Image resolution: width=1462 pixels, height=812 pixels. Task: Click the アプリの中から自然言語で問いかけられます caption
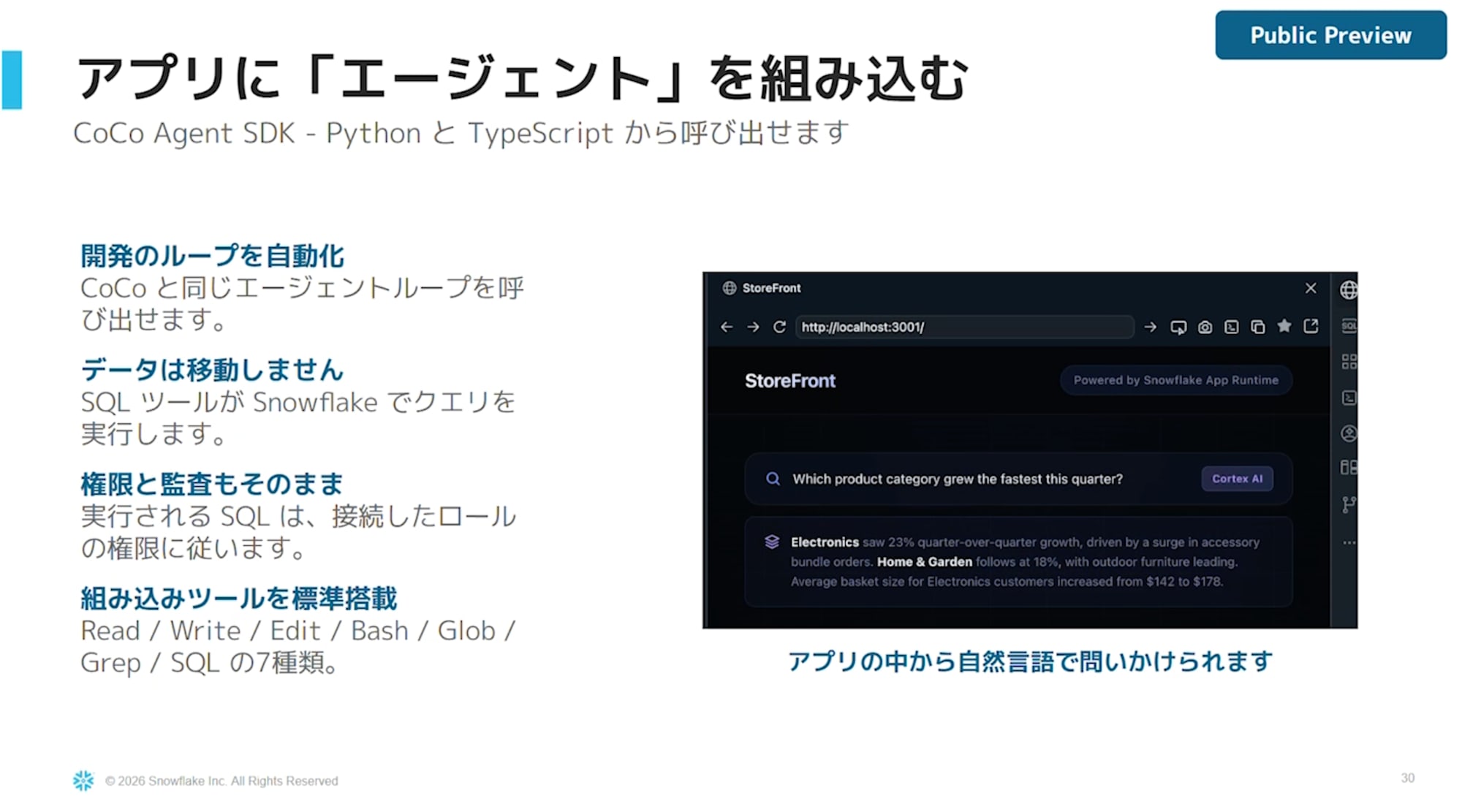coord(1030,661)
